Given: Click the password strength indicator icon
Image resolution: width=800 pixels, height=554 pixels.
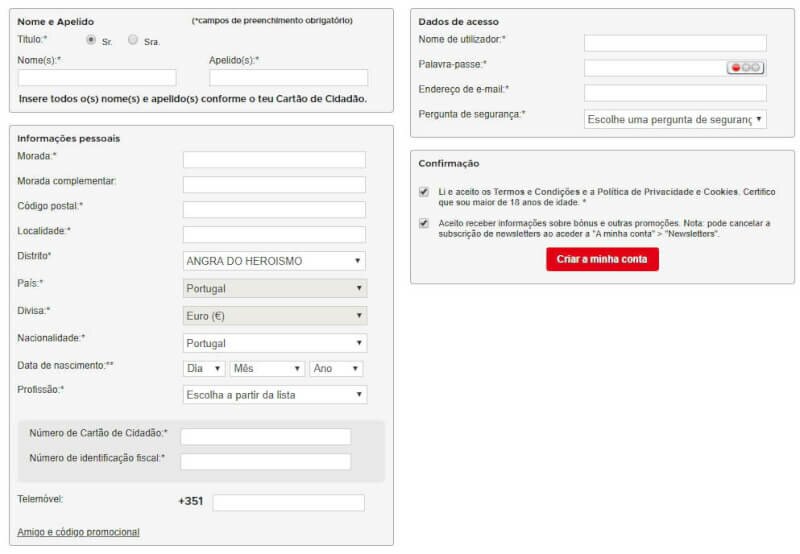Looking at the screenshot, I should tap(745, 68).
